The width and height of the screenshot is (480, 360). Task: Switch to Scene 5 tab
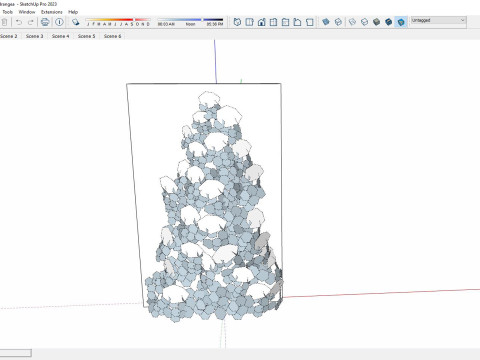click(x=87, y=36)
